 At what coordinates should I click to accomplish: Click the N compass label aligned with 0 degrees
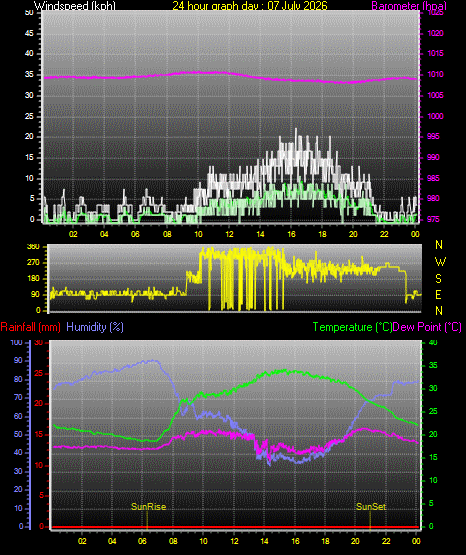coord(439,311)
